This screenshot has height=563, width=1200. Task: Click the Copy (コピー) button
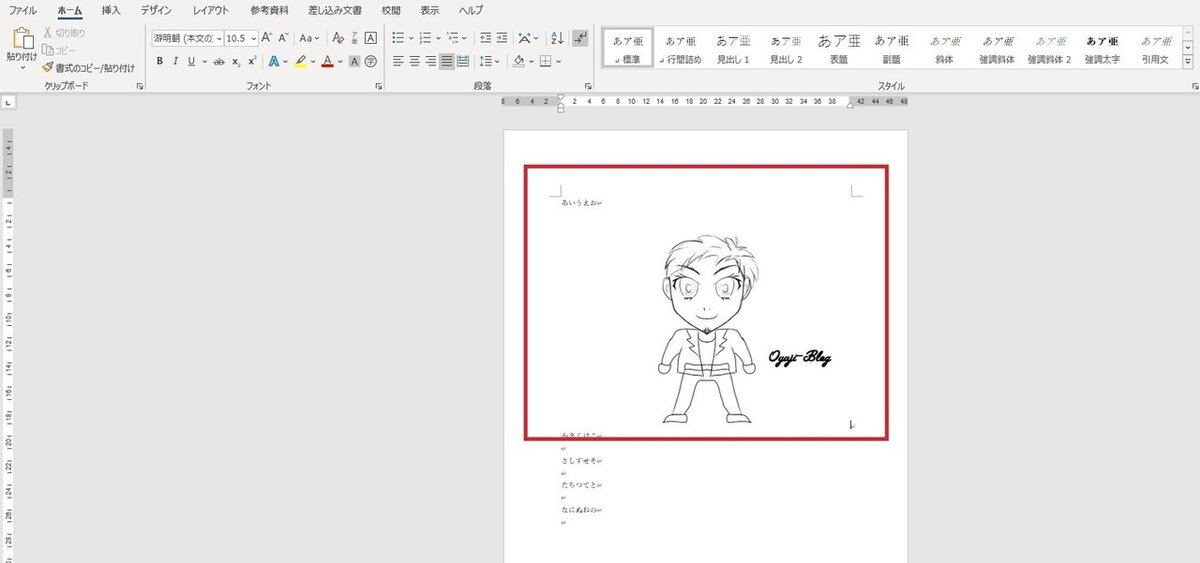(59, 50)
